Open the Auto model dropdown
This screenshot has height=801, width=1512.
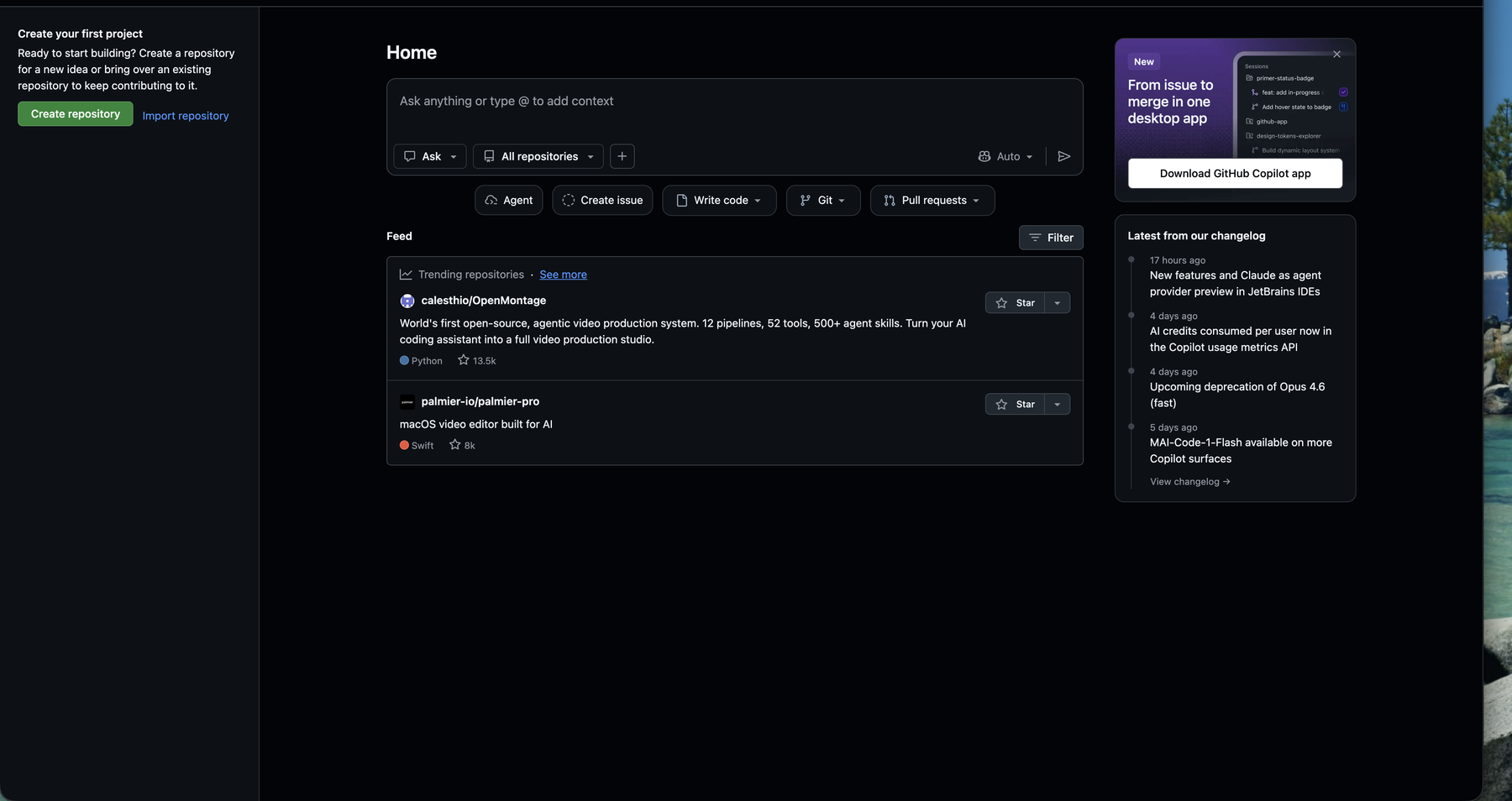1005,156
